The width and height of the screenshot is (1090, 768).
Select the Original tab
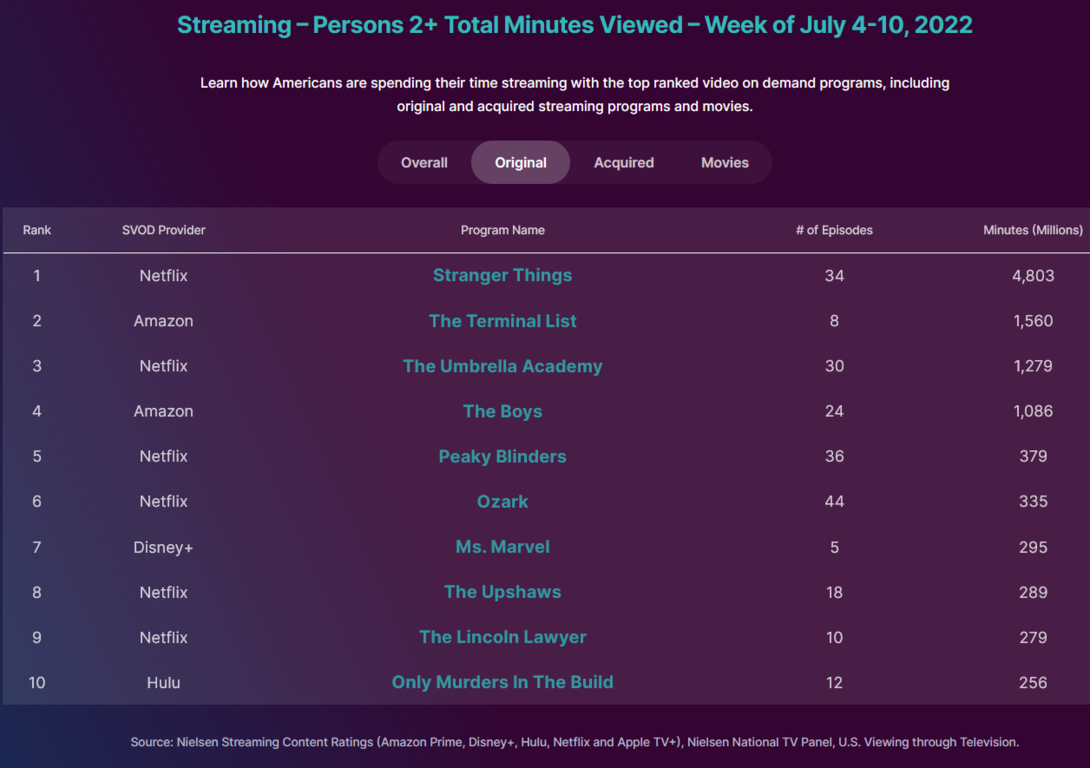[x=520, y=163]
